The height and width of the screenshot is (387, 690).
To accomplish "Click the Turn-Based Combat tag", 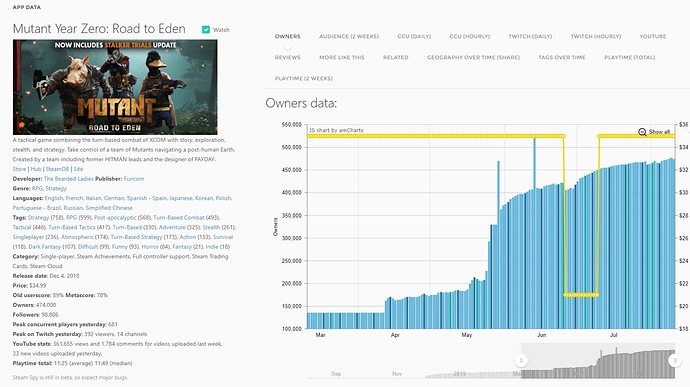I will pos(179,217).
